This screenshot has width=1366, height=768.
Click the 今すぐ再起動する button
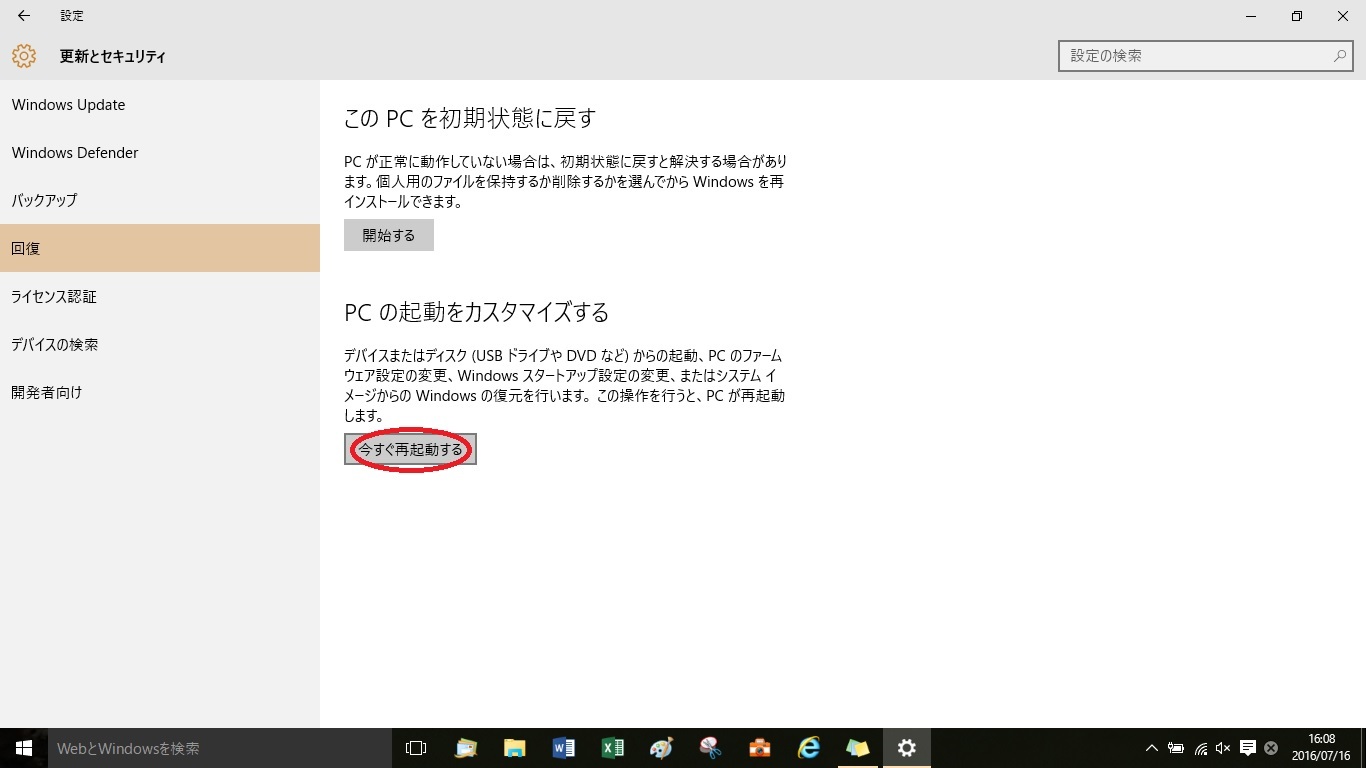(410, 449)
